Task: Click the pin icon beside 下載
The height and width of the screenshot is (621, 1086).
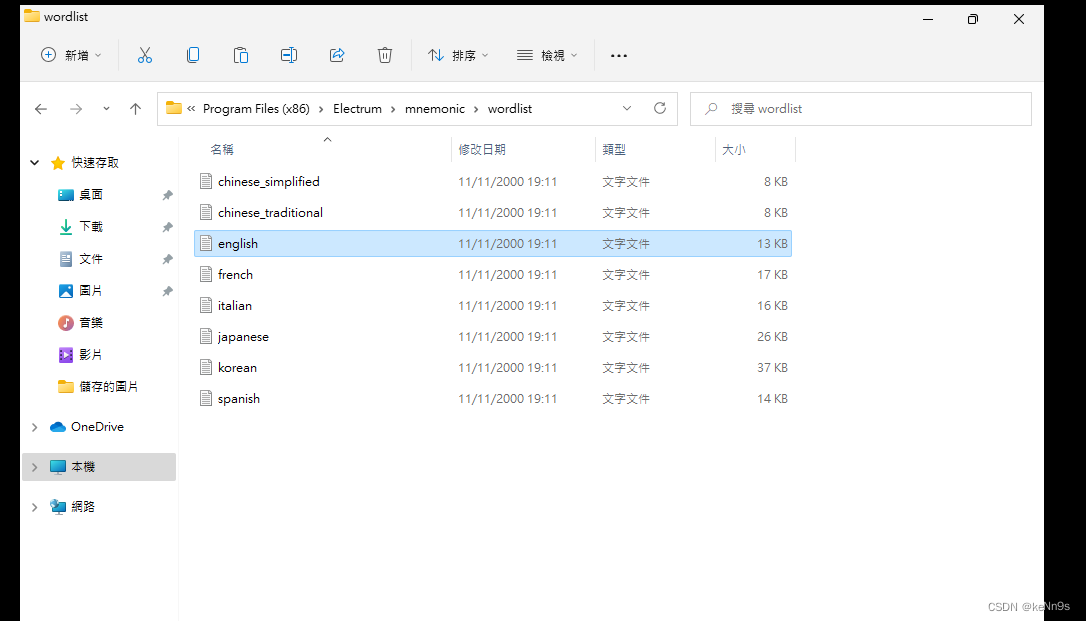Action: [168, 227]
